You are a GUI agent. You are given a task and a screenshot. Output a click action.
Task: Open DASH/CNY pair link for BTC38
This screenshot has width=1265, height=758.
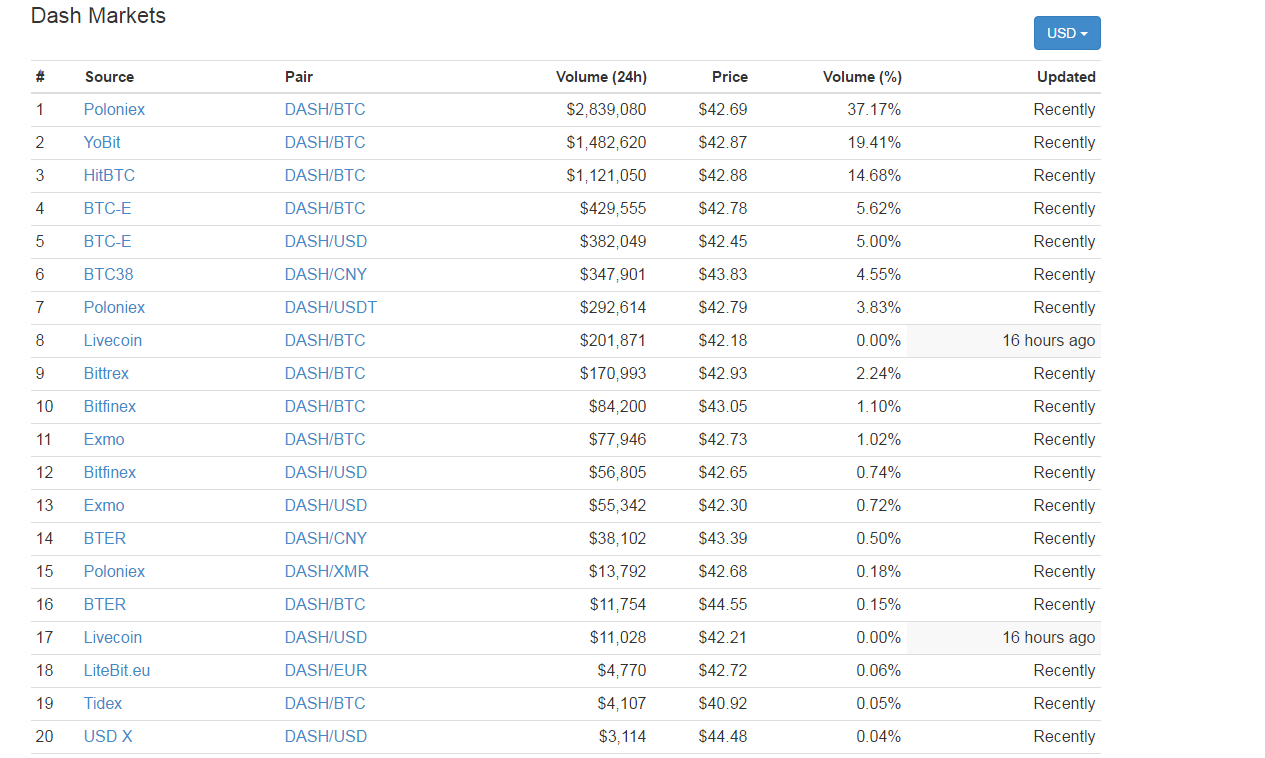(x=326, y=274)
